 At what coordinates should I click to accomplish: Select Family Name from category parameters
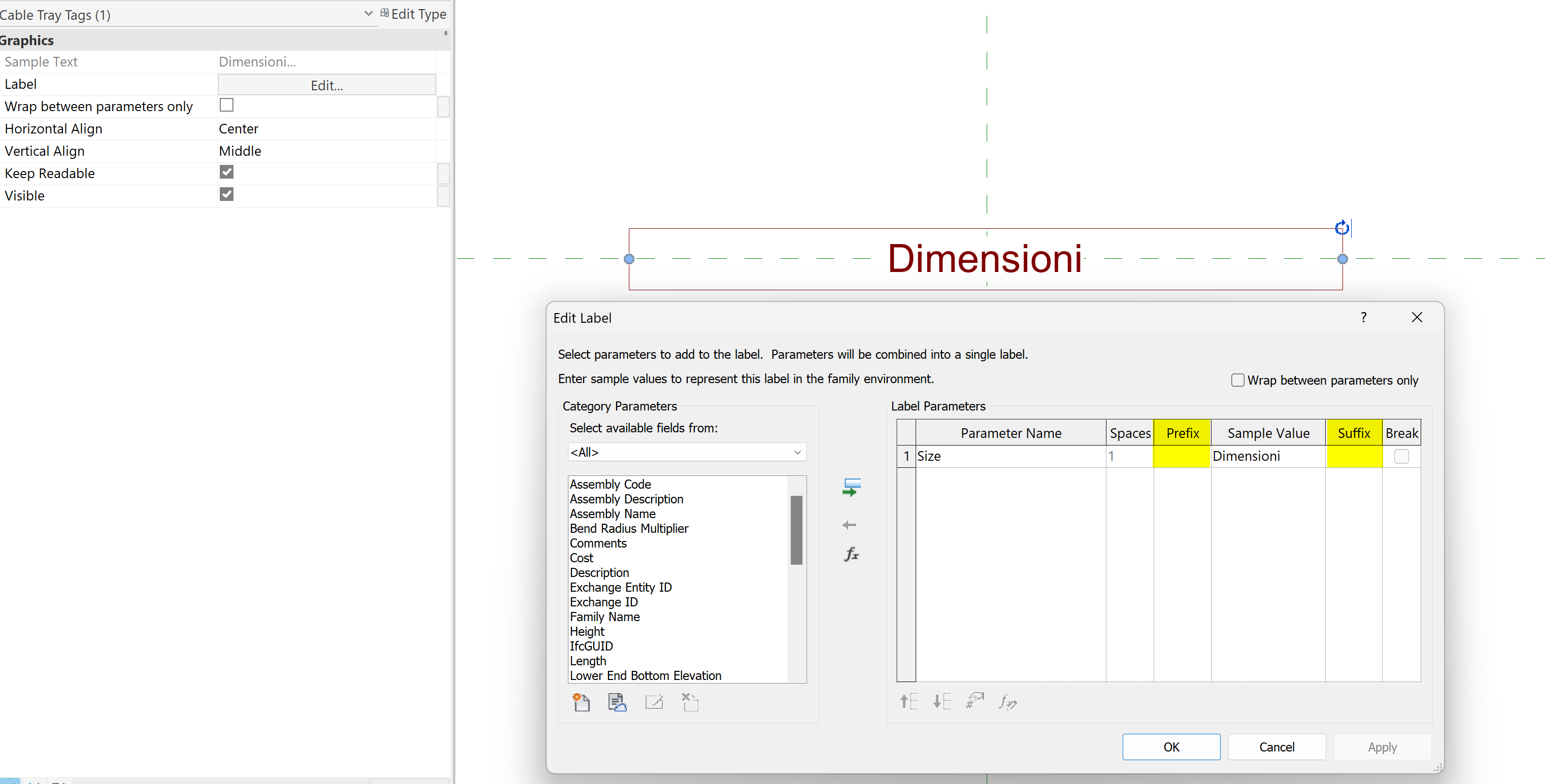604,617
